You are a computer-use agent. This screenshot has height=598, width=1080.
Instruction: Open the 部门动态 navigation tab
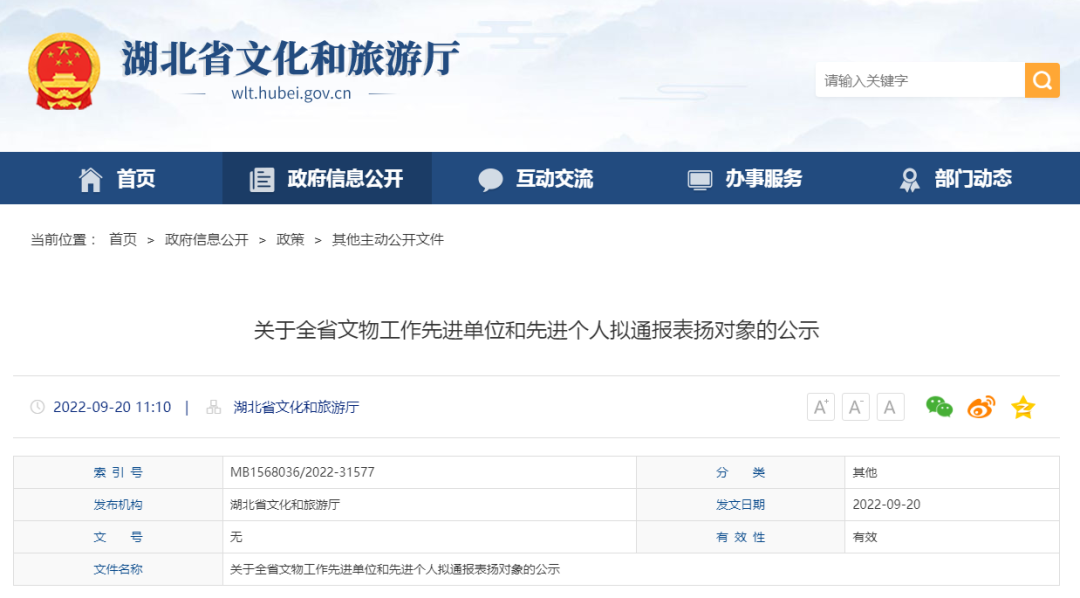click(955, 178)
